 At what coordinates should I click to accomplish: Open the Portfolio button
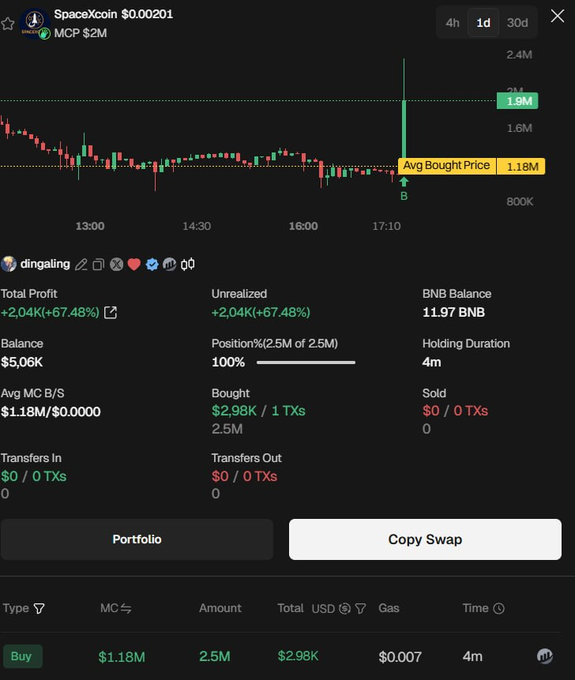point(137,539)
